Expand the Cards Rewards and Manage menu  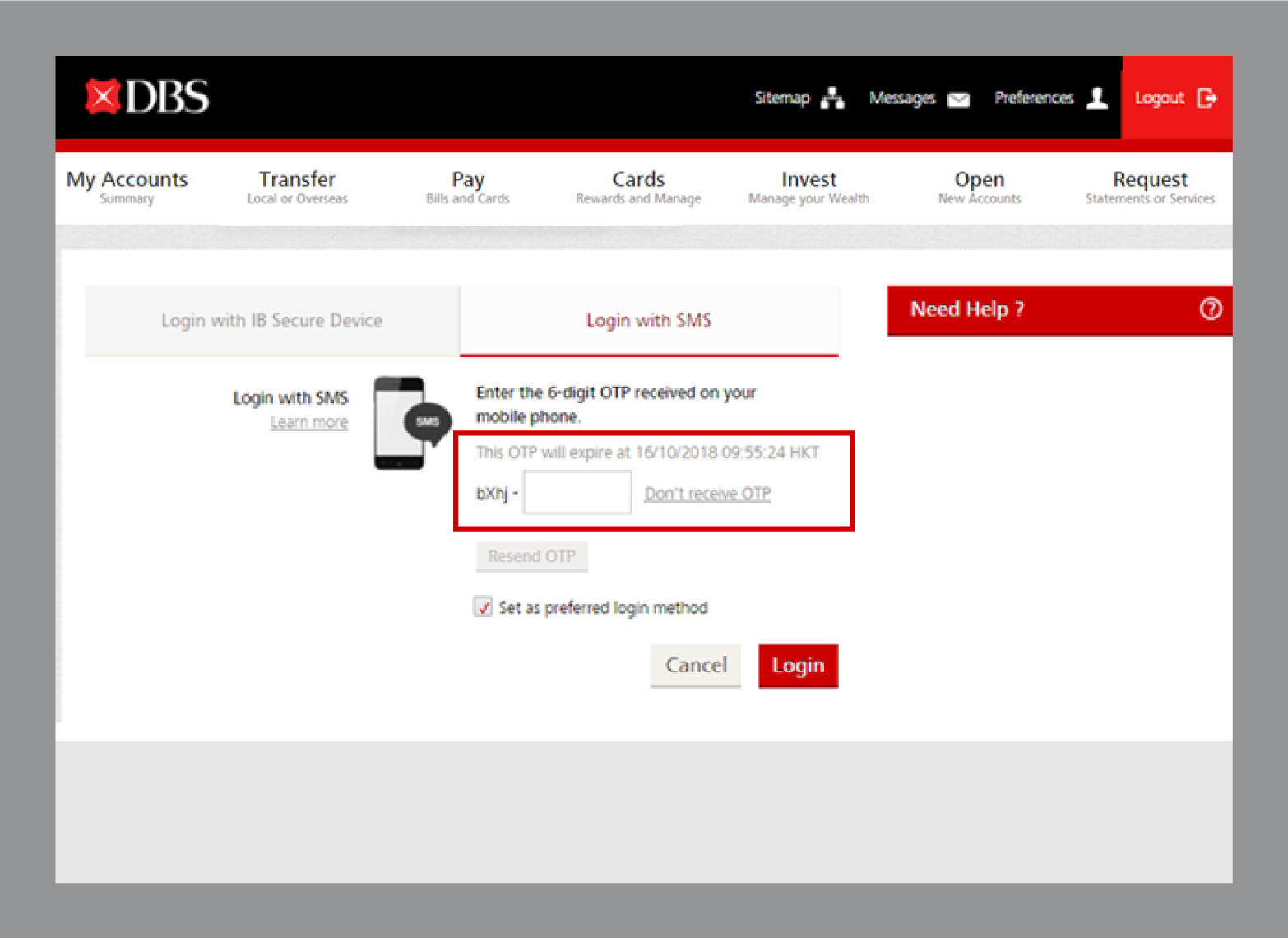(x=638, y=187)
